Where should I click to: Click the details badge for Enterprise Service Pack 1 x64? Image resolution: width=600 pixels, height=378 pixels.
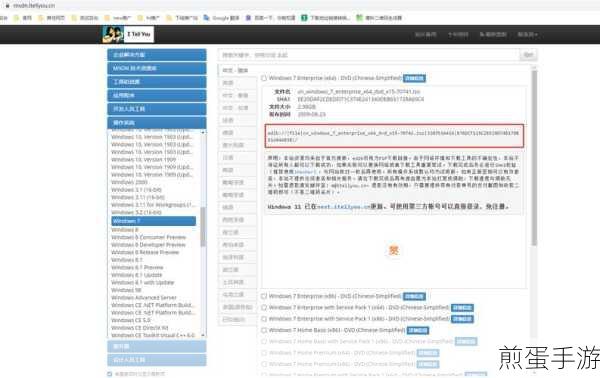tap(462, 308)
